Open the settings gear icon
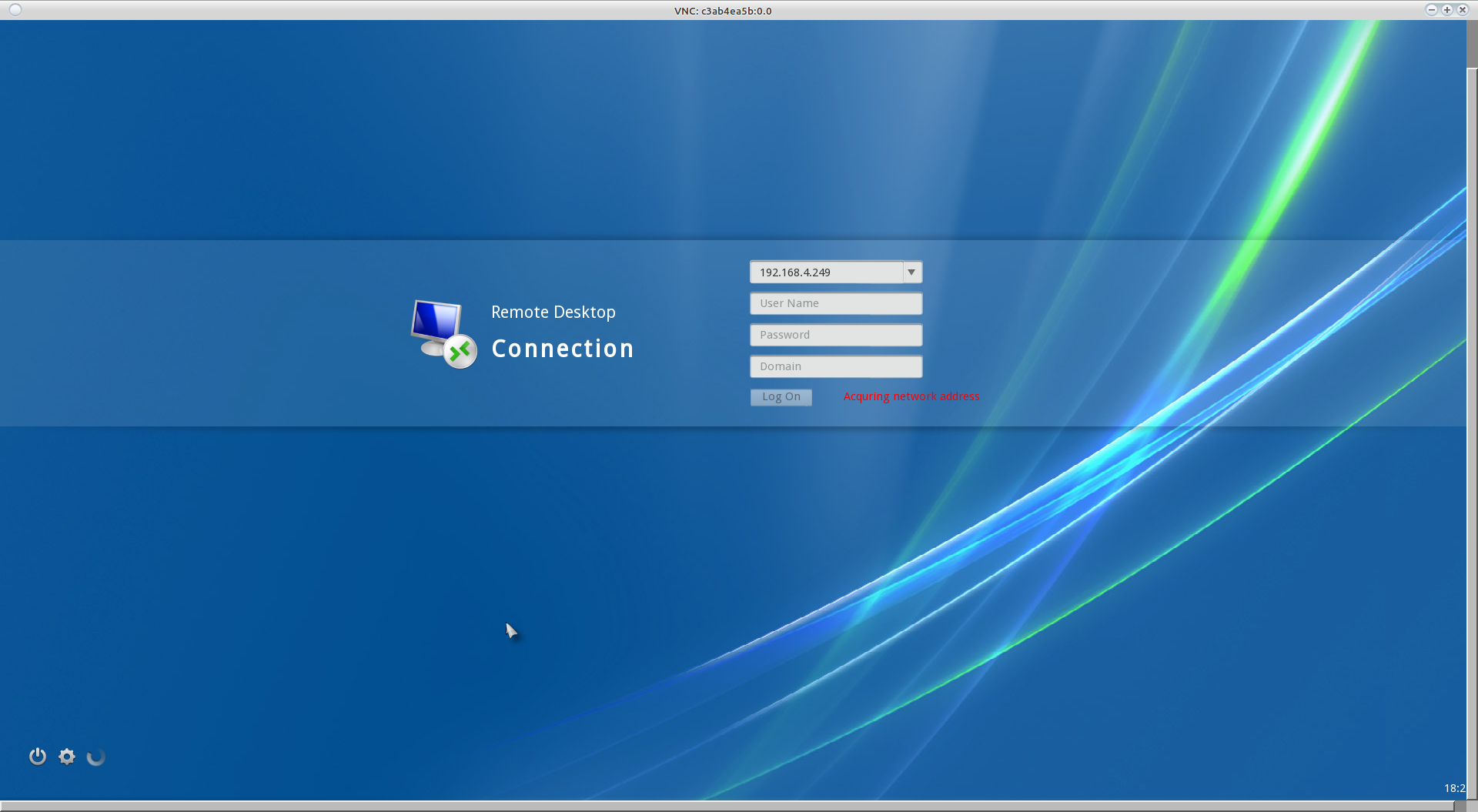The image size is (1478, 812). click(67, 757)
